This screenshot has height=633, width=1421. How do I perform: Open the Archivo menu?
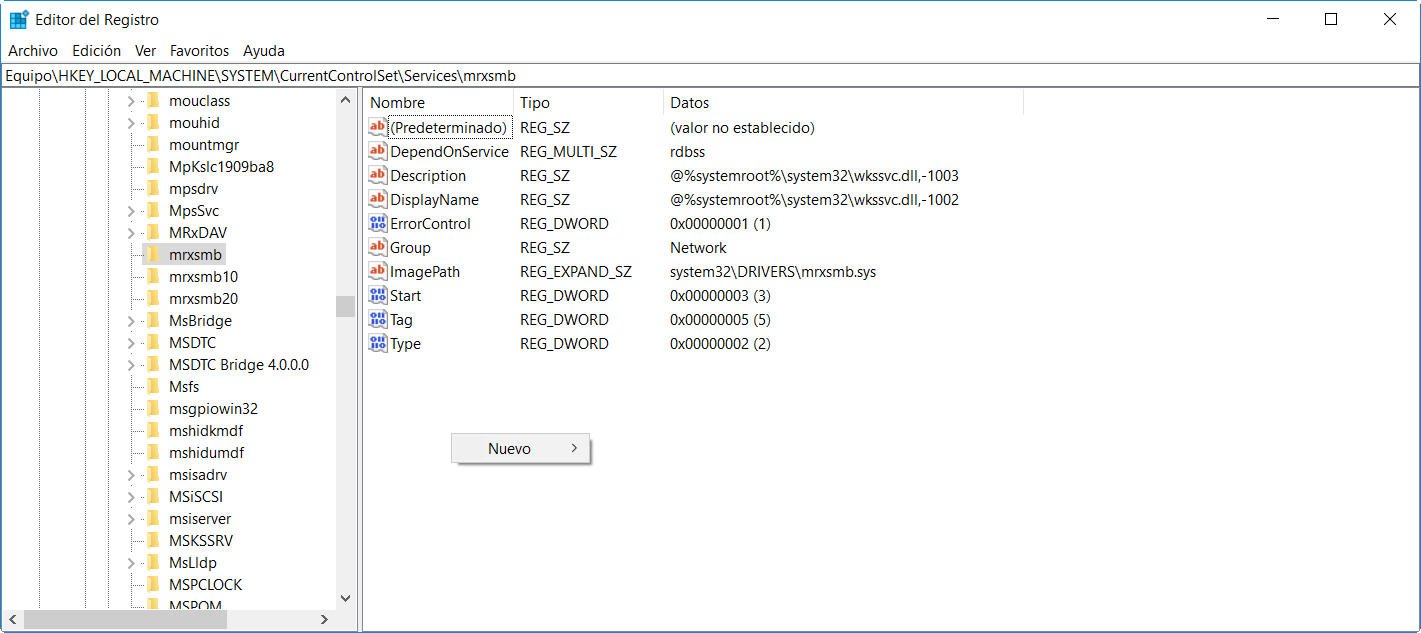[x=33, y=51]
